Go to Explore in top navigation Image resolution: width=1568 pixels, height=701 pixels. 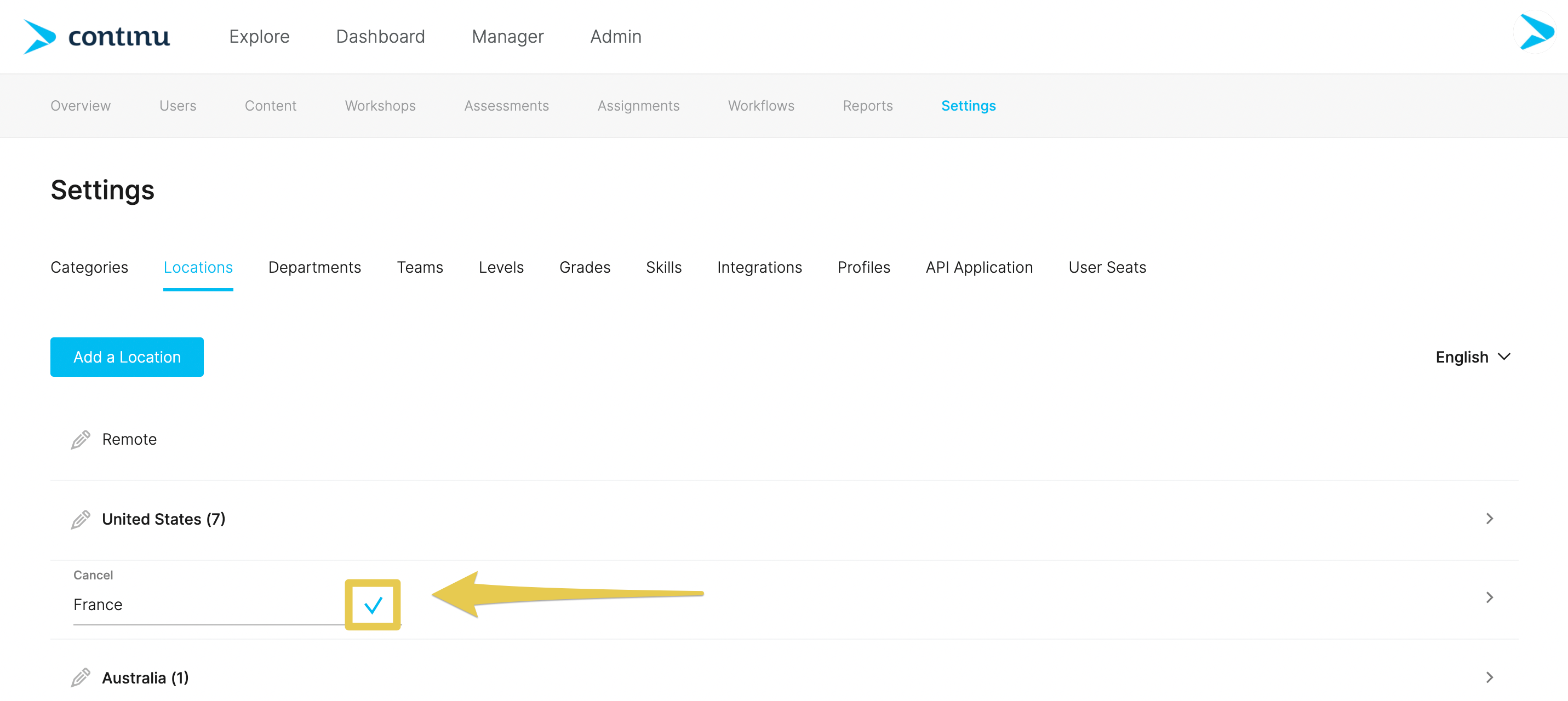(x=259, y=37)
